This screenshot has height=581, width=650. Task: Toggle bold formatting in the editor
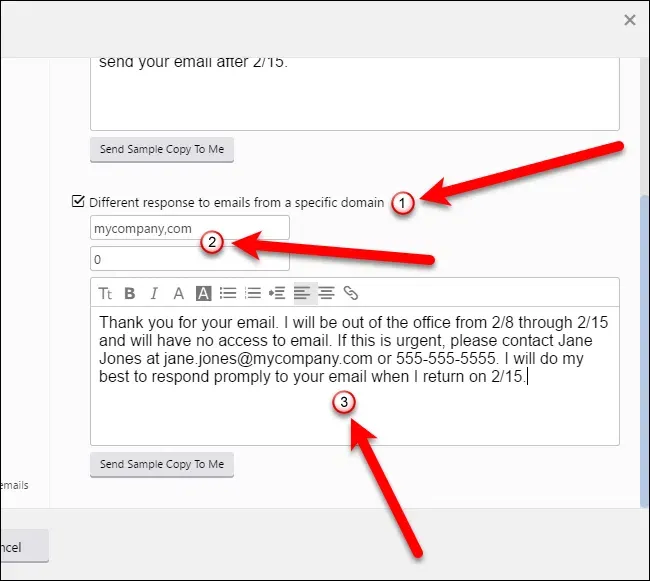130,293
